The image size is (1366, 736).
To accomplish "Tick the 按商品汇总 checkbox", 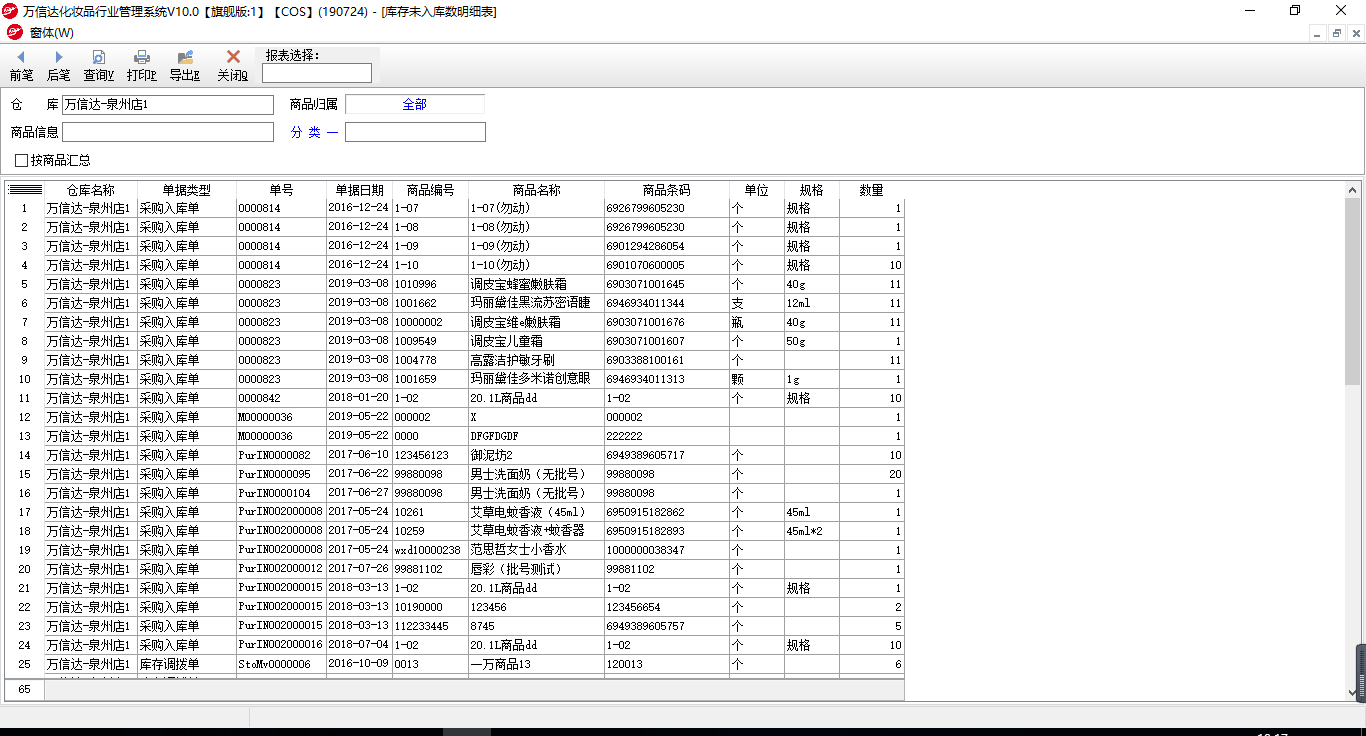I will click(x=21, y=160).
